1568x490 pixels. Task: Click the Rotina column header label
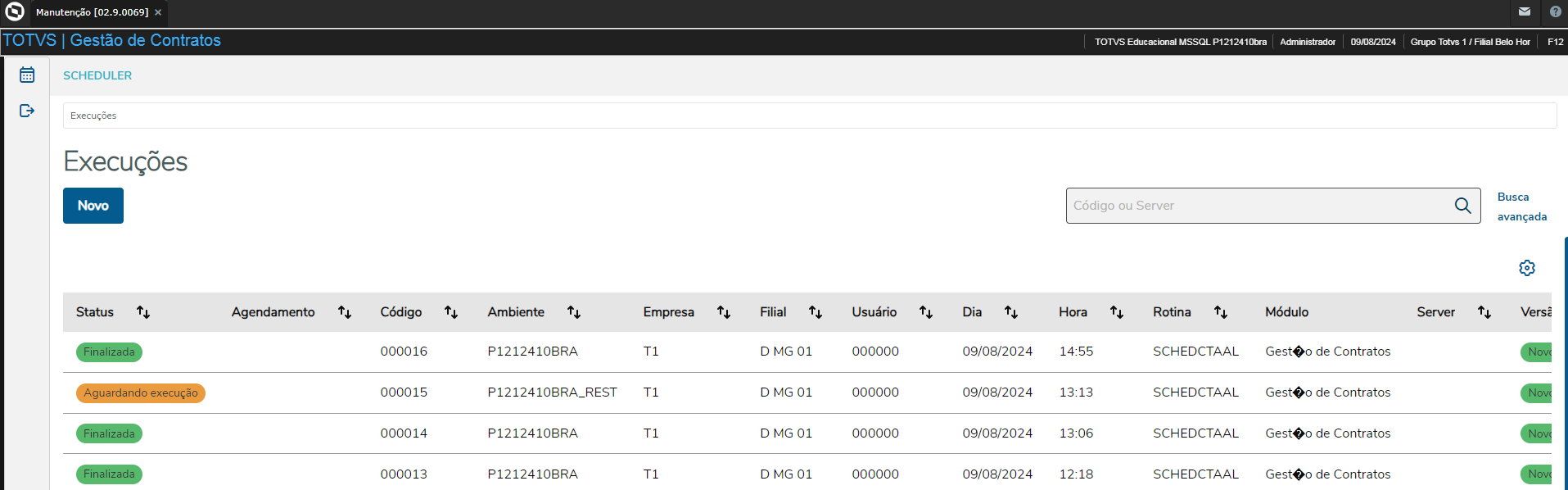(1172, 312)
